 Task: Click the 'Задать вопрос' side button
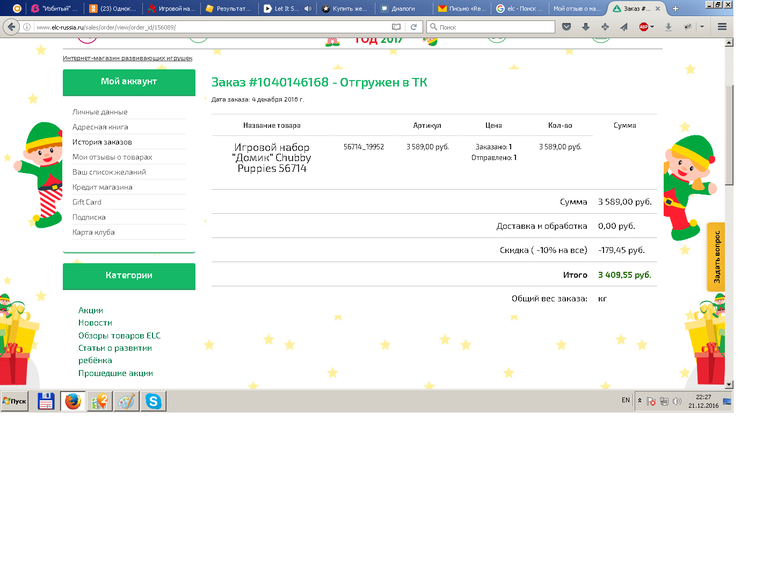pos(716,257)
